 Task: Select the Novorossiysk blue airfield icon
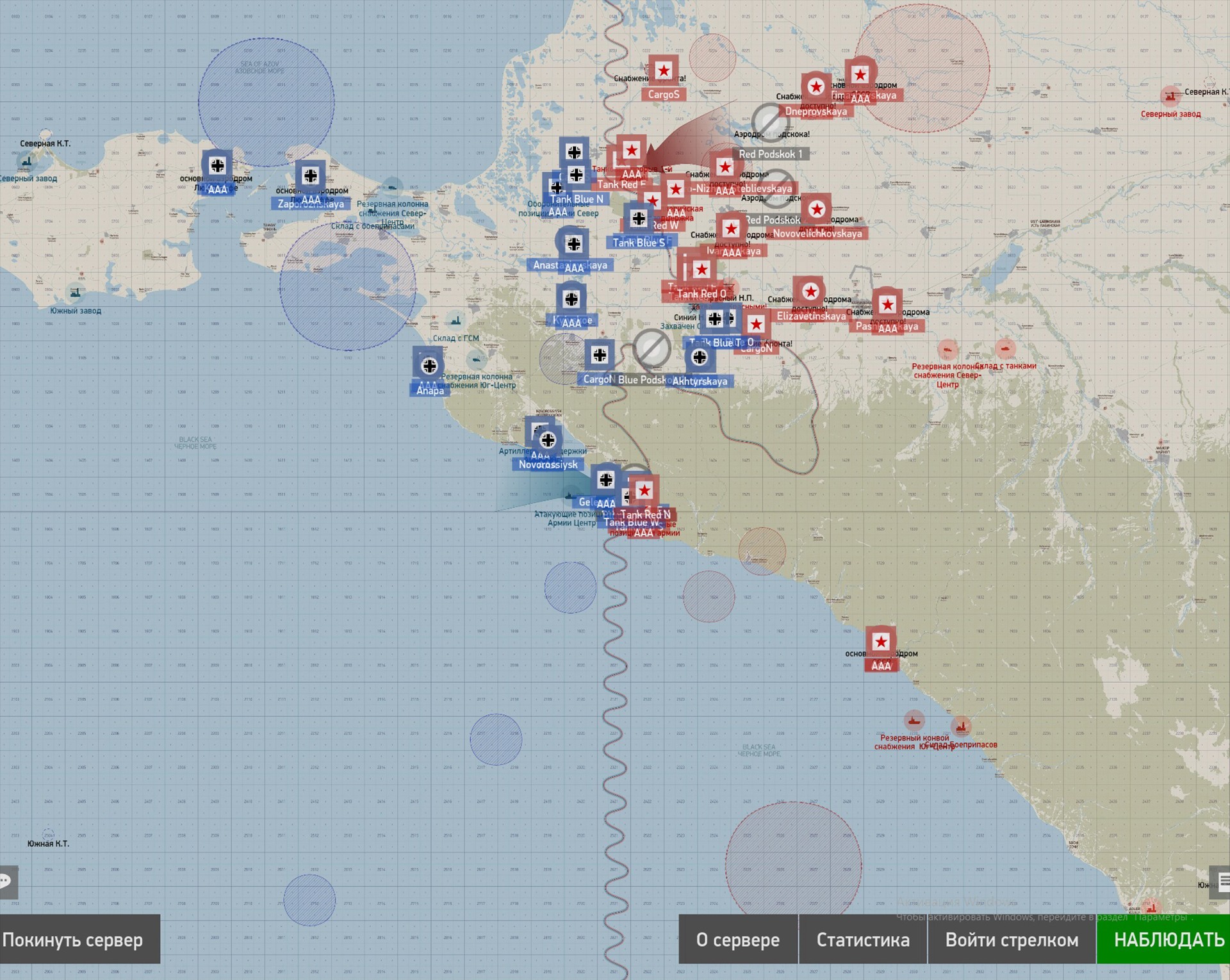click(547, 440)
